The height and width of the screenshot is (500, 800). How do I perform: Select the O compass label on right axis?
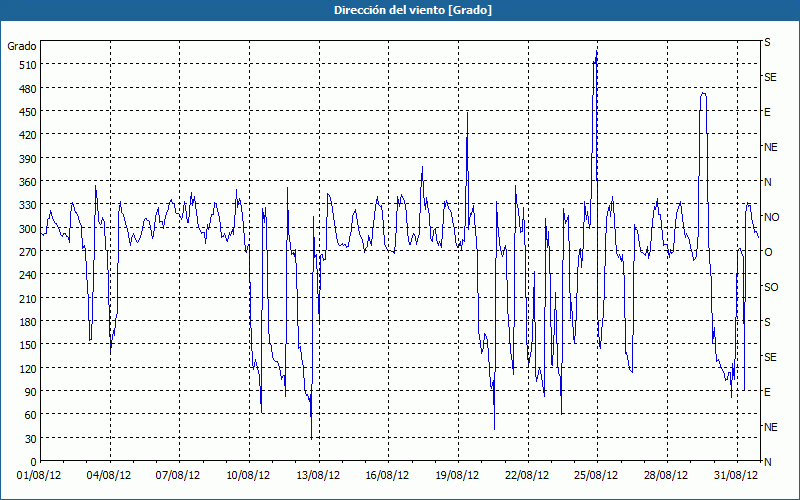click(767, 252)
